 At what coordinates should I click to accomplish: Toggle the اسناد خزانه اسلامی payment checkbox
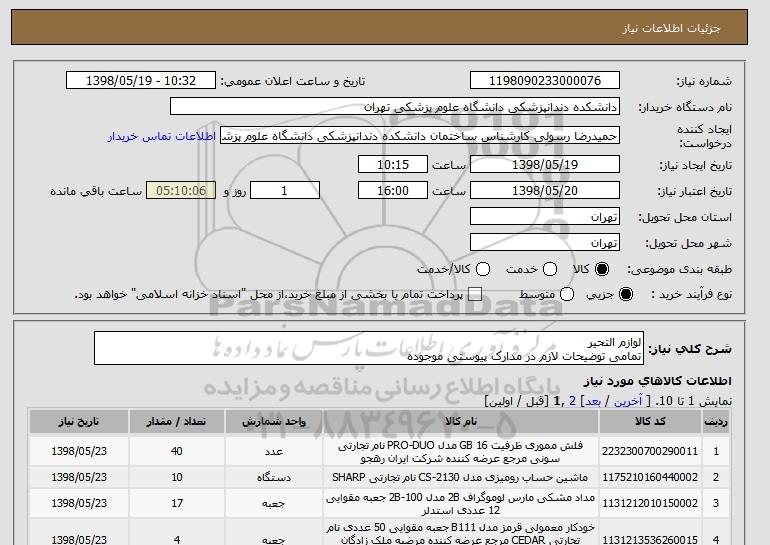pos(475,294)
